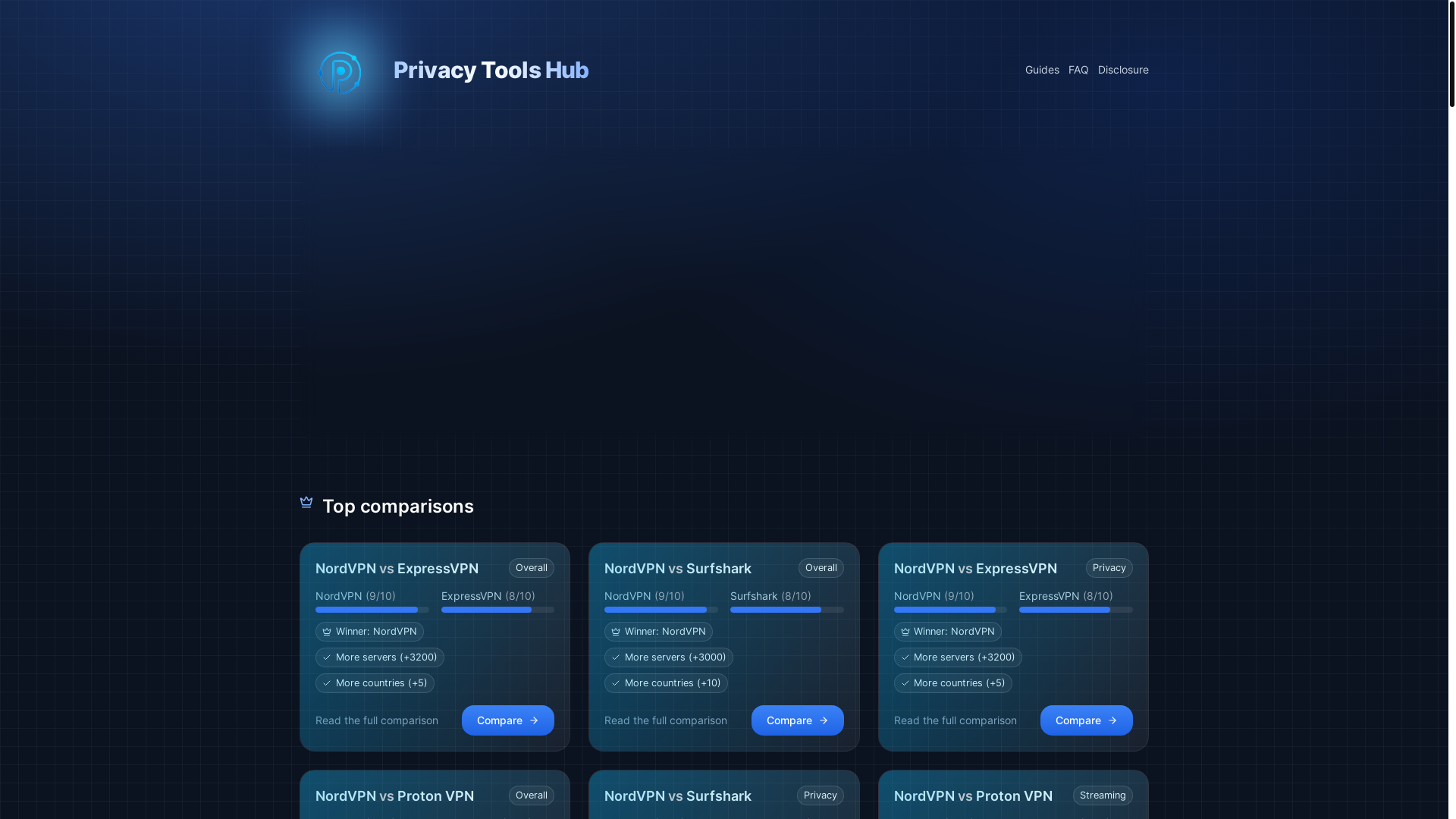
Task: Click Overall badge on NordVPN vs Proton VPN card
Action: tap(532, 795)
